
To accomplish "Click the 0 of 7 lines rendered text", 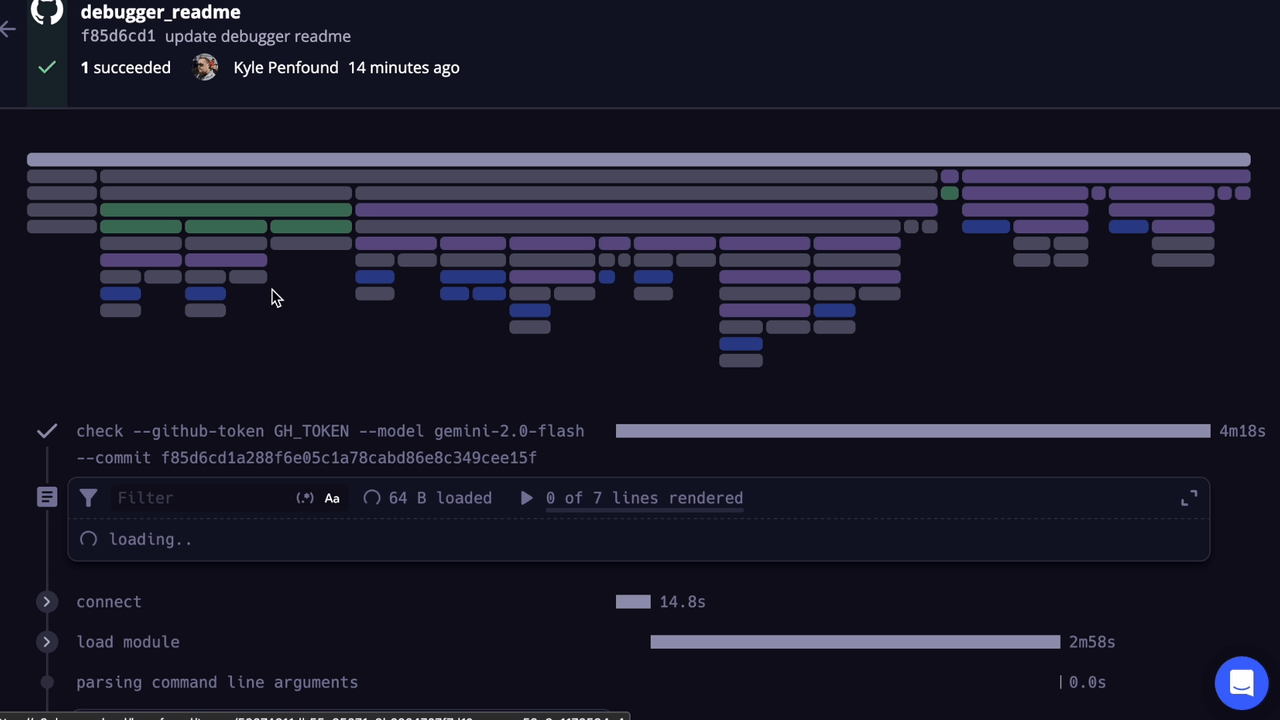I will tap(644, 498).
